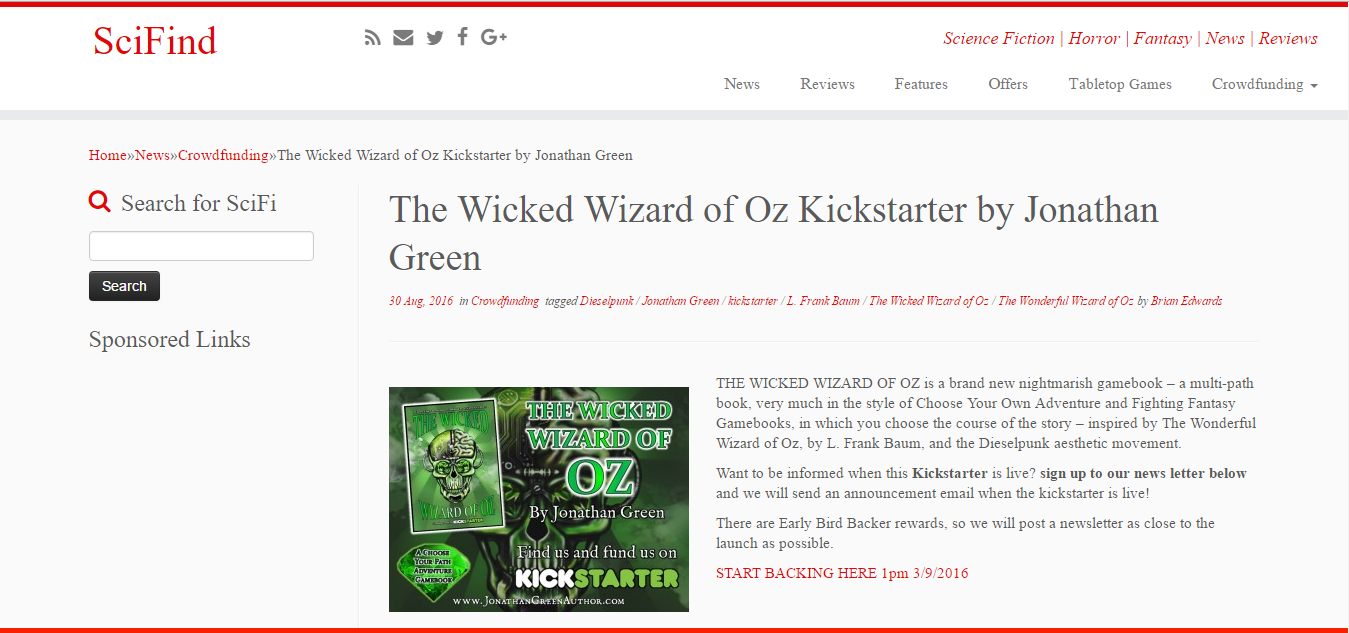1349x633 pixels.
Task: Open the Twitter bird icon
Action: [434, 38]
